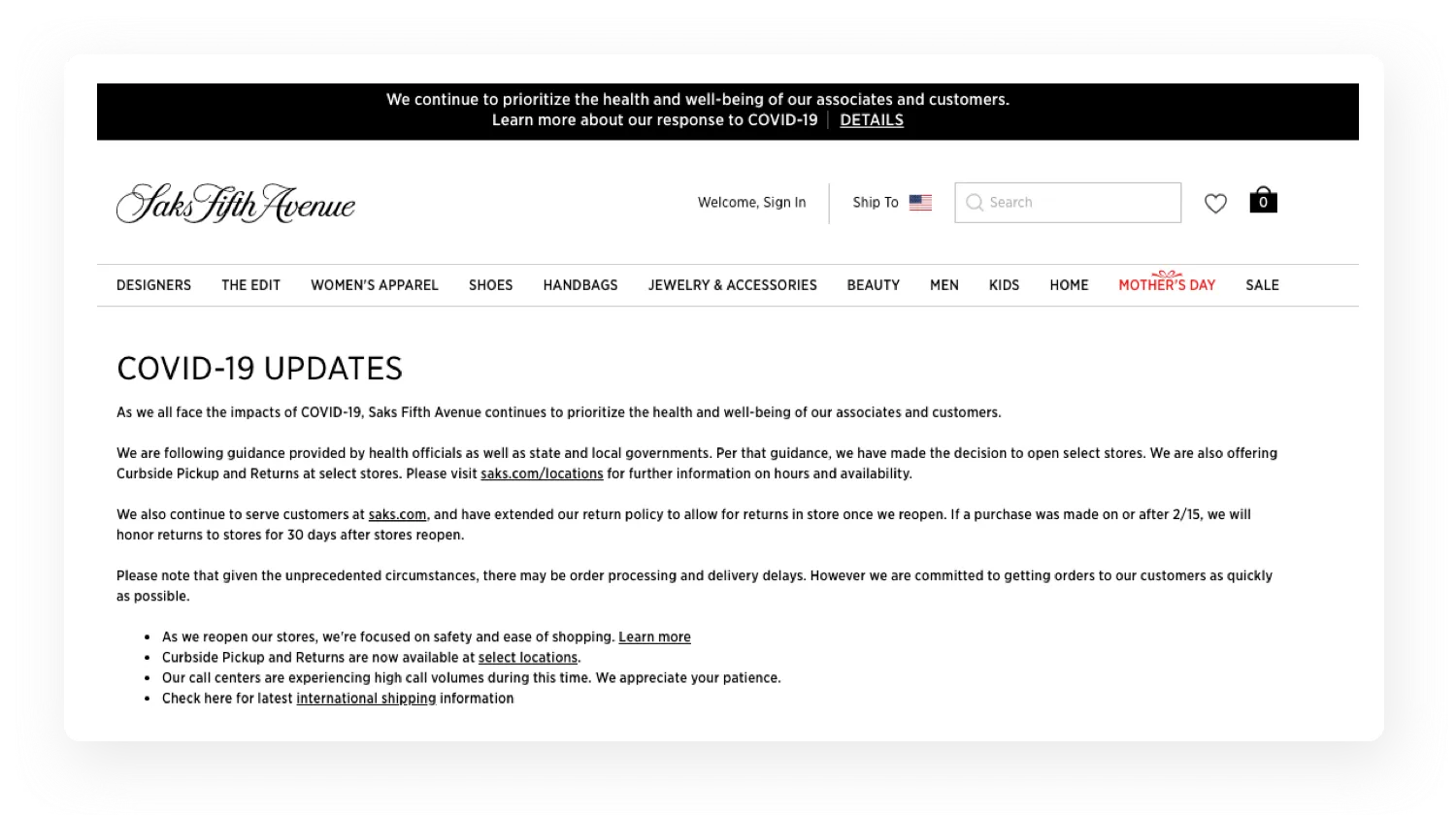Click the search magnifier icon

[x=975, y=203]
